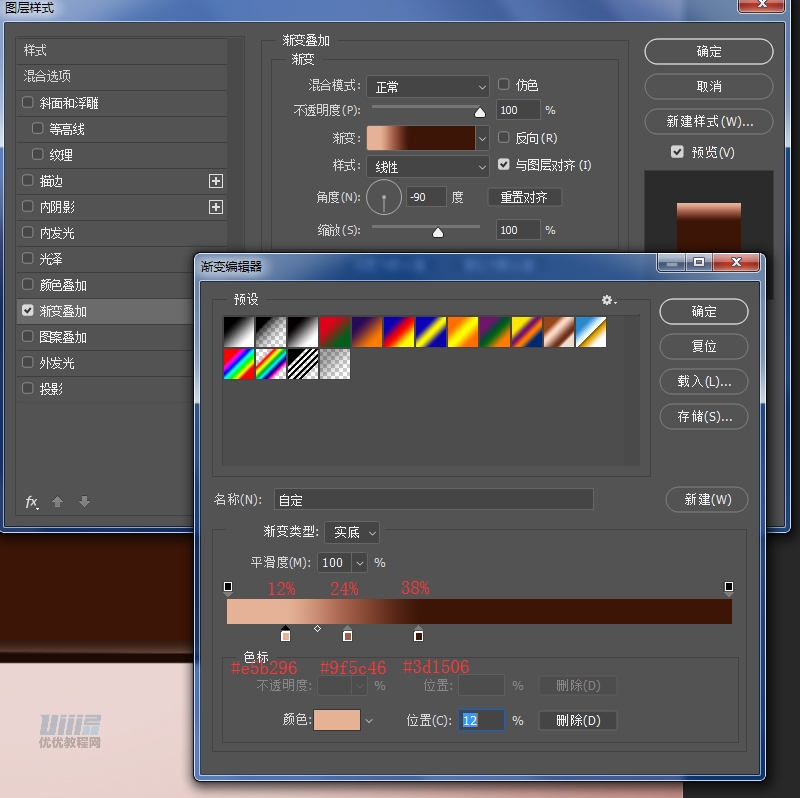Select 颜色叠加 in the styles list

(63, 285)
